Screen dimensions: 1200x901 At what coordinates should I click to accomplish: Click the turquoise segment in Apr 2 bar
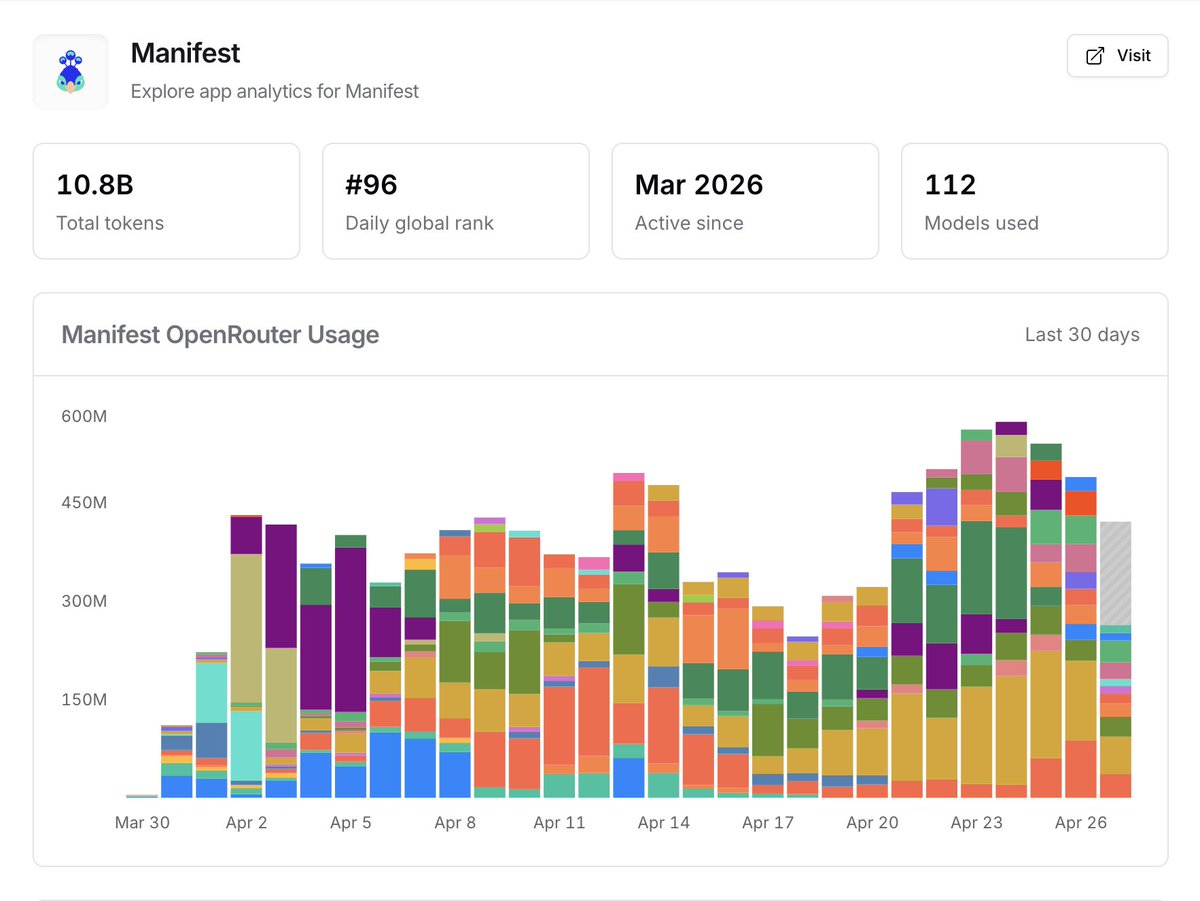coord(246,745)
